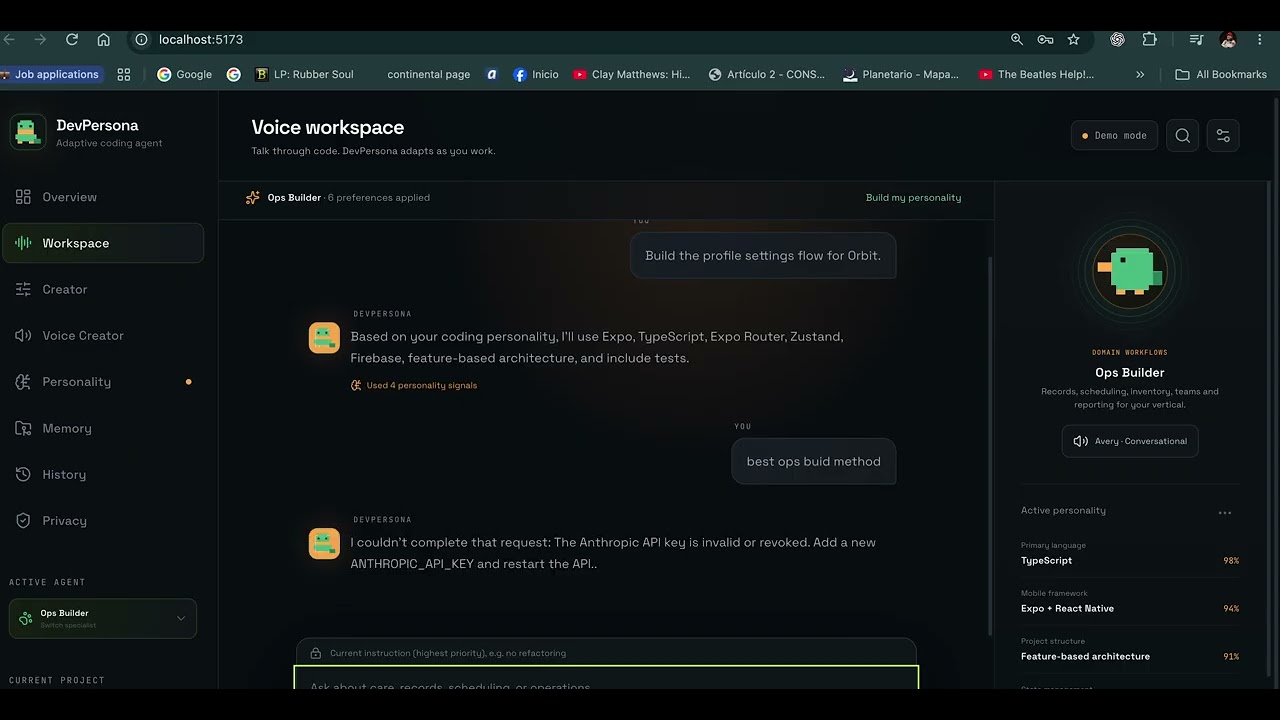Click the DevPersona avatar of error reply
The width and height of the screenshot is (1280, 720).
point(324,544)
